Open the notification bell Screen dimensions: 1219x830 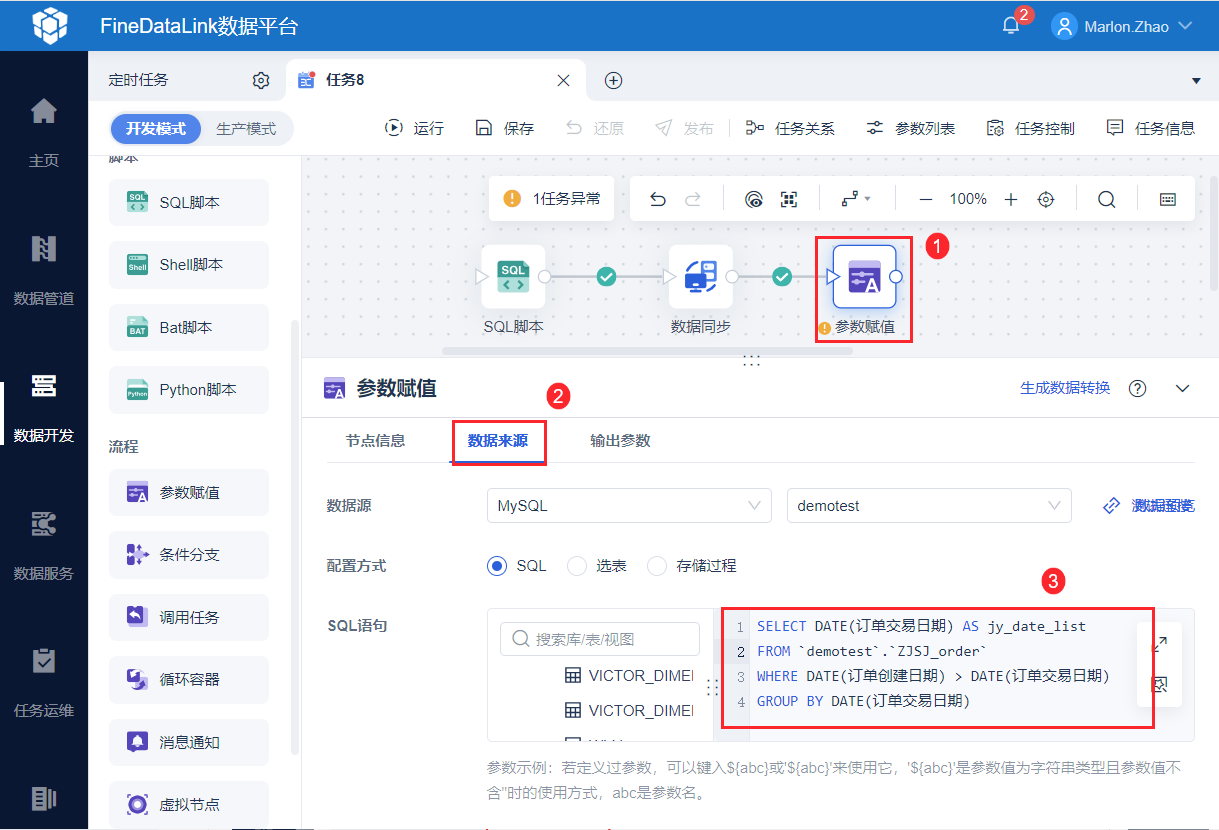click(x=1011, y=26)
